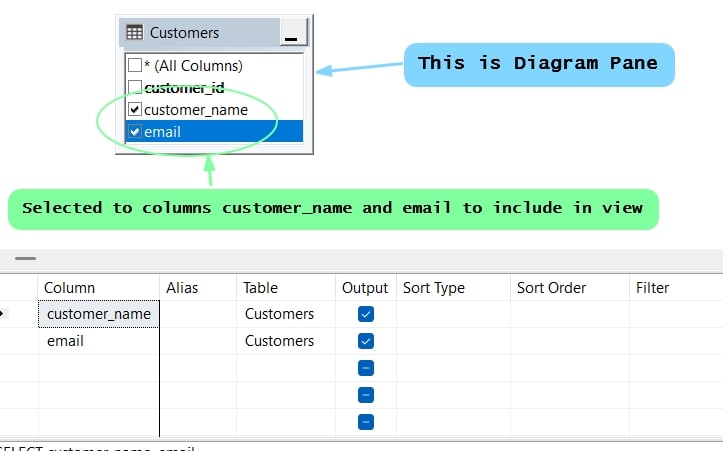Toggle Output checkbox for customer_name row
Screen dimensions: 723x451
[366, 314]
